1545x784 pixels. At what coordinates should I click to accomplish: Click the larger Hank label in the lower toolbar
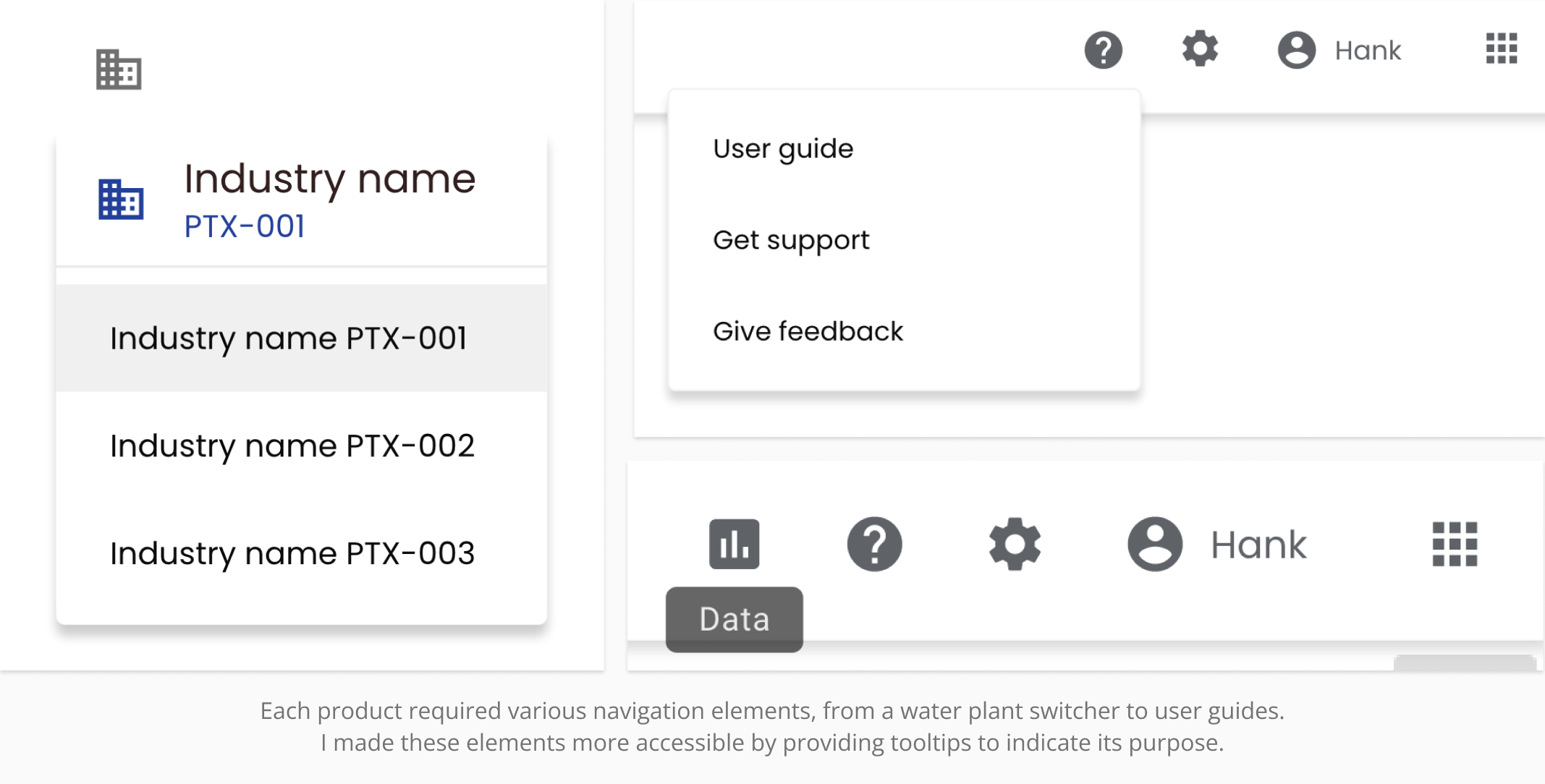click(1258, 545)
